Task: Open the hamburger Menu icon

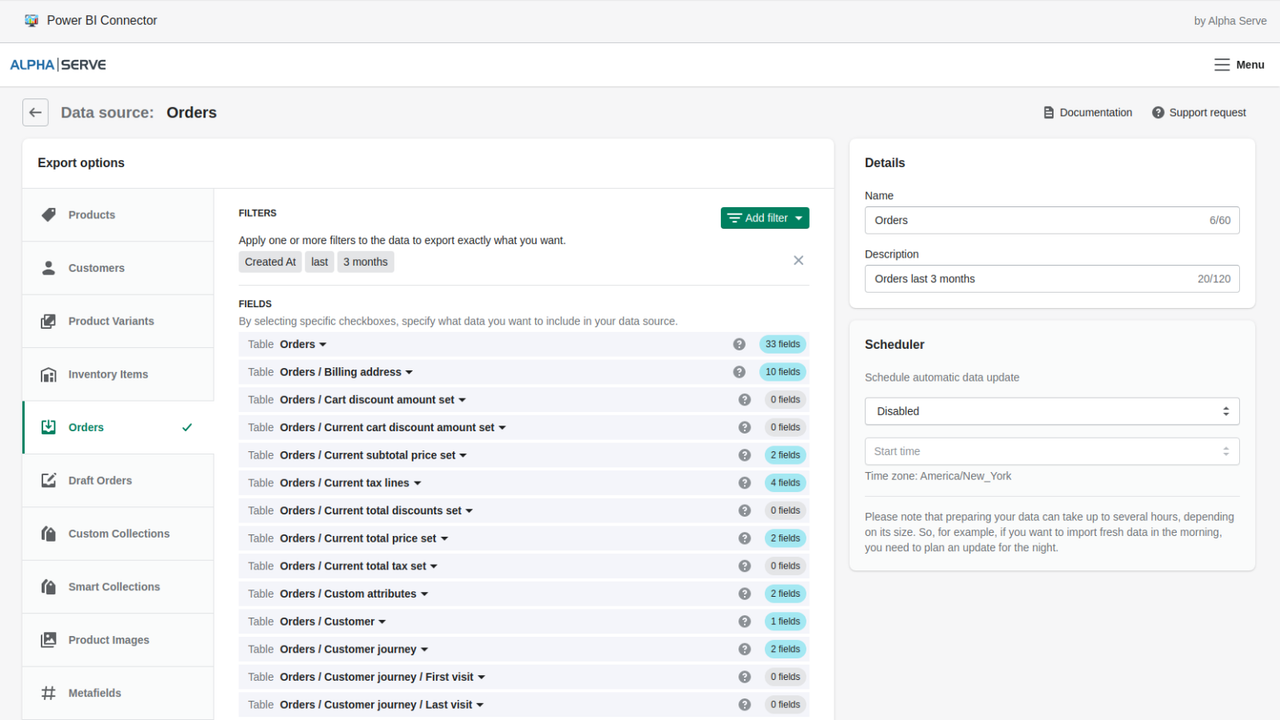Action: [1222, 65]
